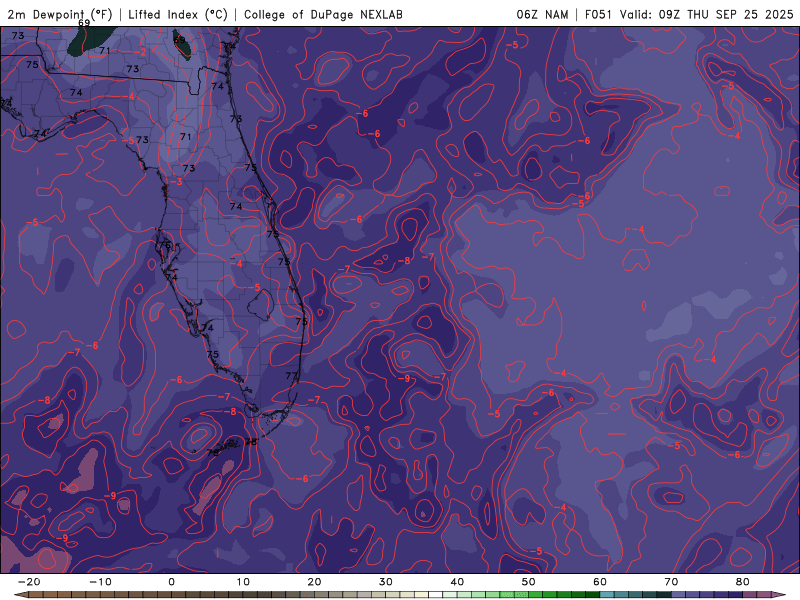Click the 'College of DuPage NEXLAB' label
The image size is (800, 600).
click(323, 14)
